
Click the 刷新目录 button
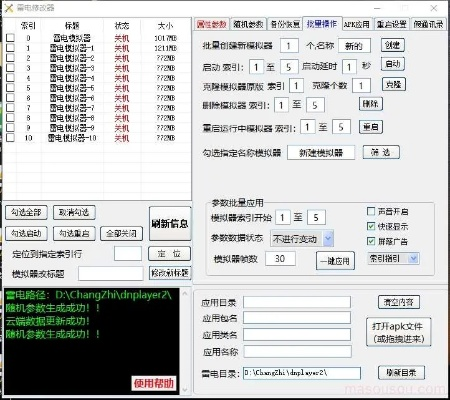click(x=401, y=372)
